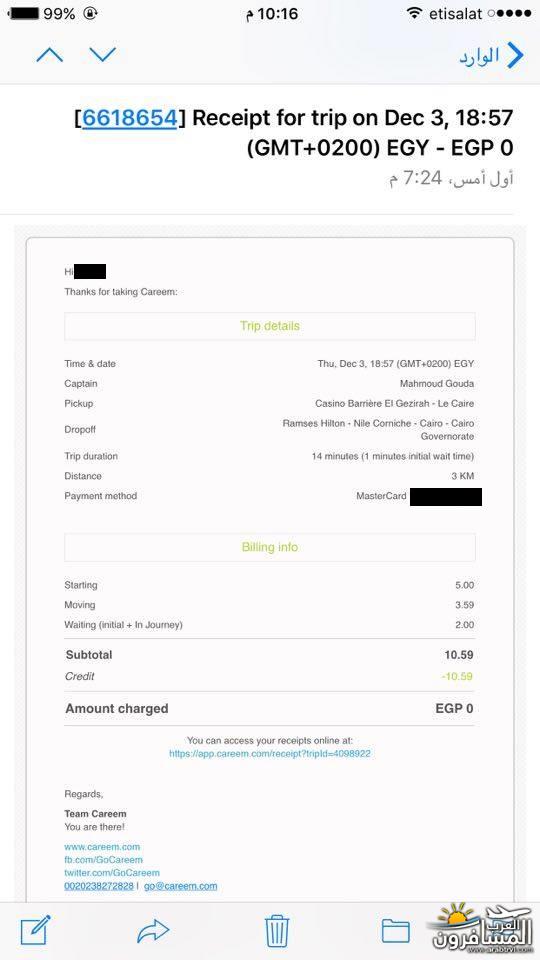Image resolution: width=540 pixels, height=960 pixels.
Task: Go to next message with down arrow
Action: (x=102, y=55)
